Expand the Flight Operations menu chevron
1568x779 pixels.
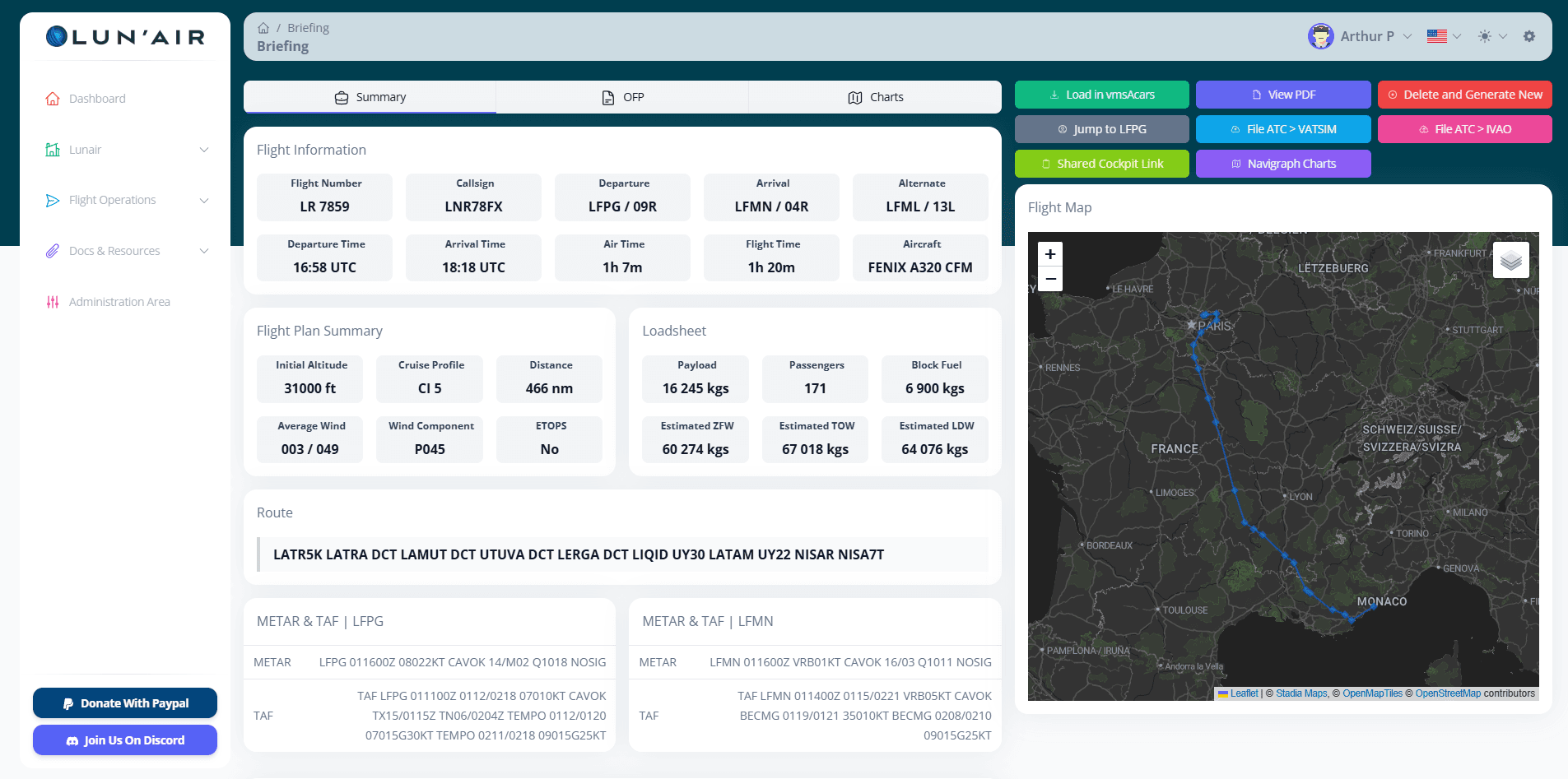point(204,201)
